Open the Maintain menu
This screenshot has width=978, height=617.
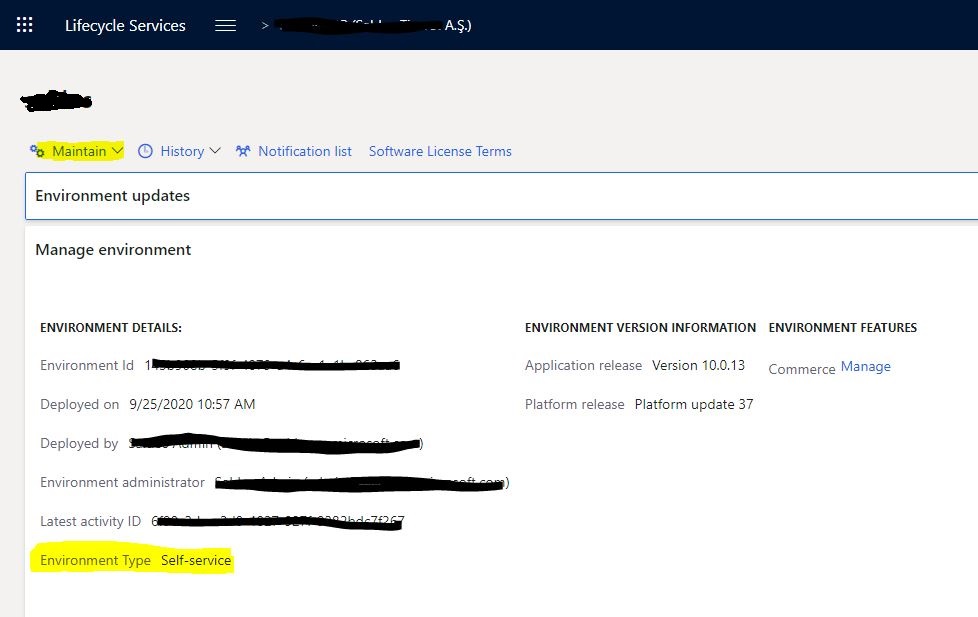tap(77, 151)
